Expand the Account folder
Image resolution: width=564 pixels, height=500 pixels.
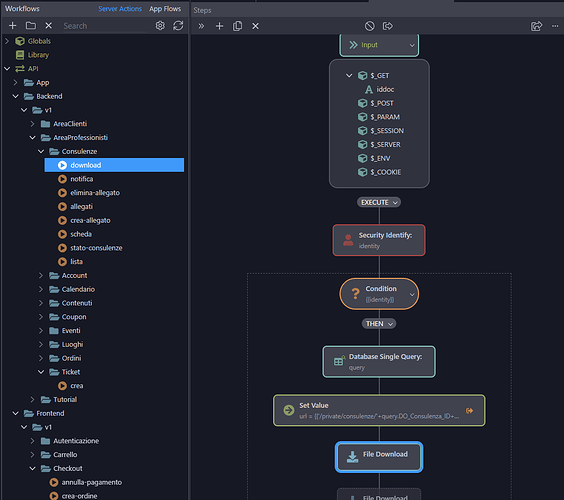pyautogui.click(x=41, y=276)
